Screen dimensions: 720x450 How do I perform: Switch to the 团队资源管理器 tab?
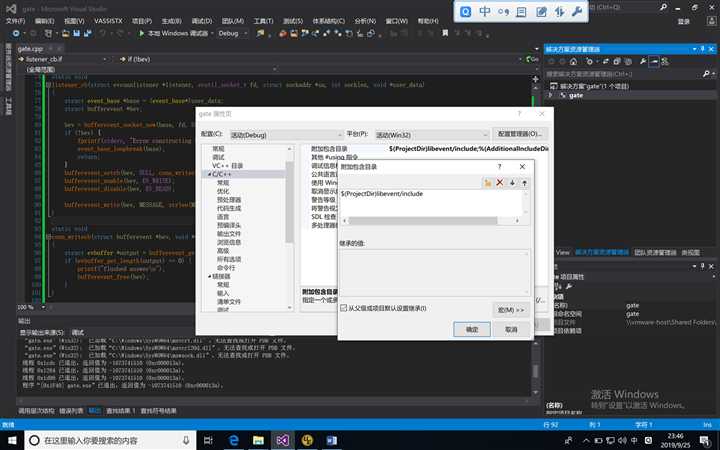point(655,253)
